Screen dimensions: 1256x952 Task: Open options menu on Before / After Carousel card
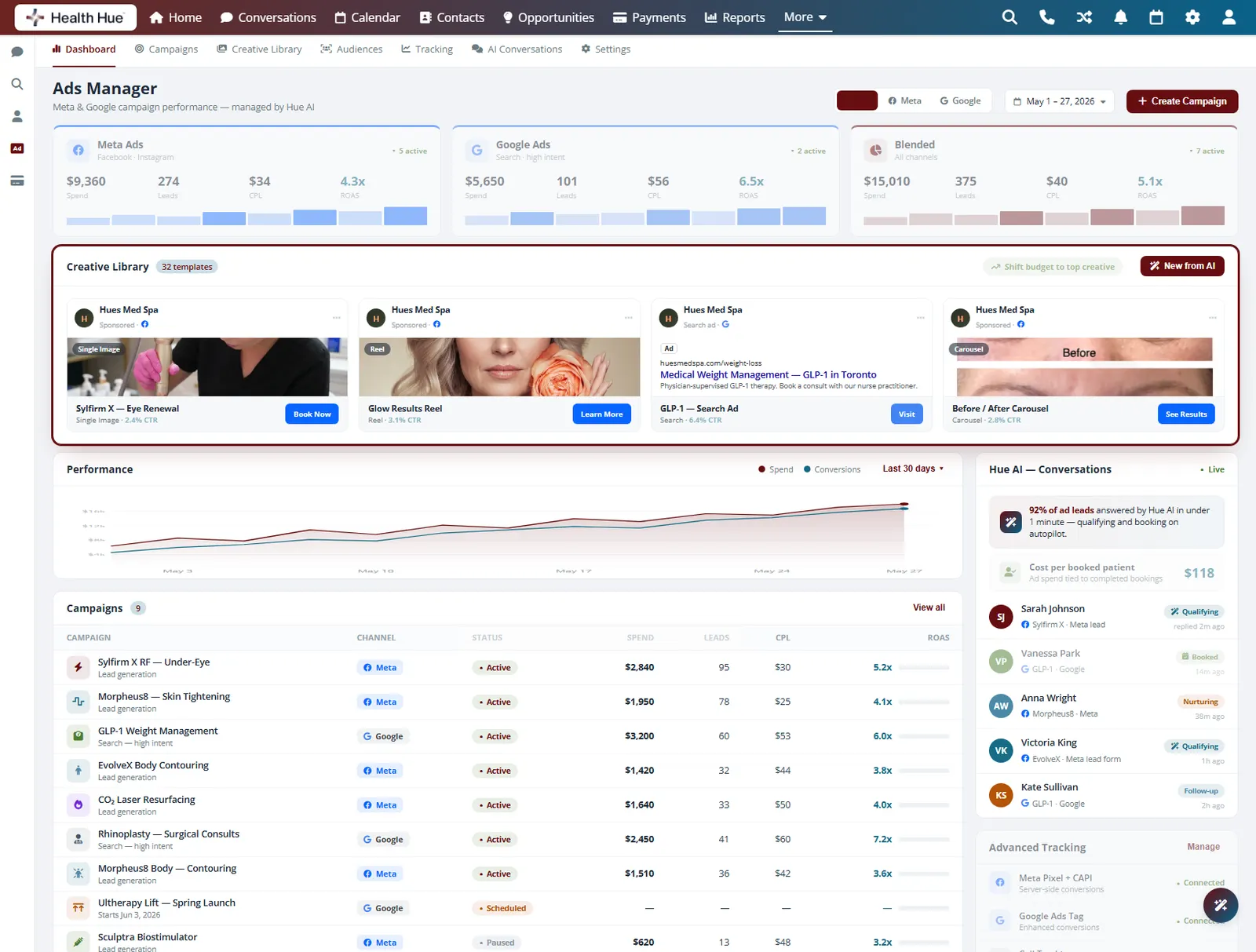1212,318
